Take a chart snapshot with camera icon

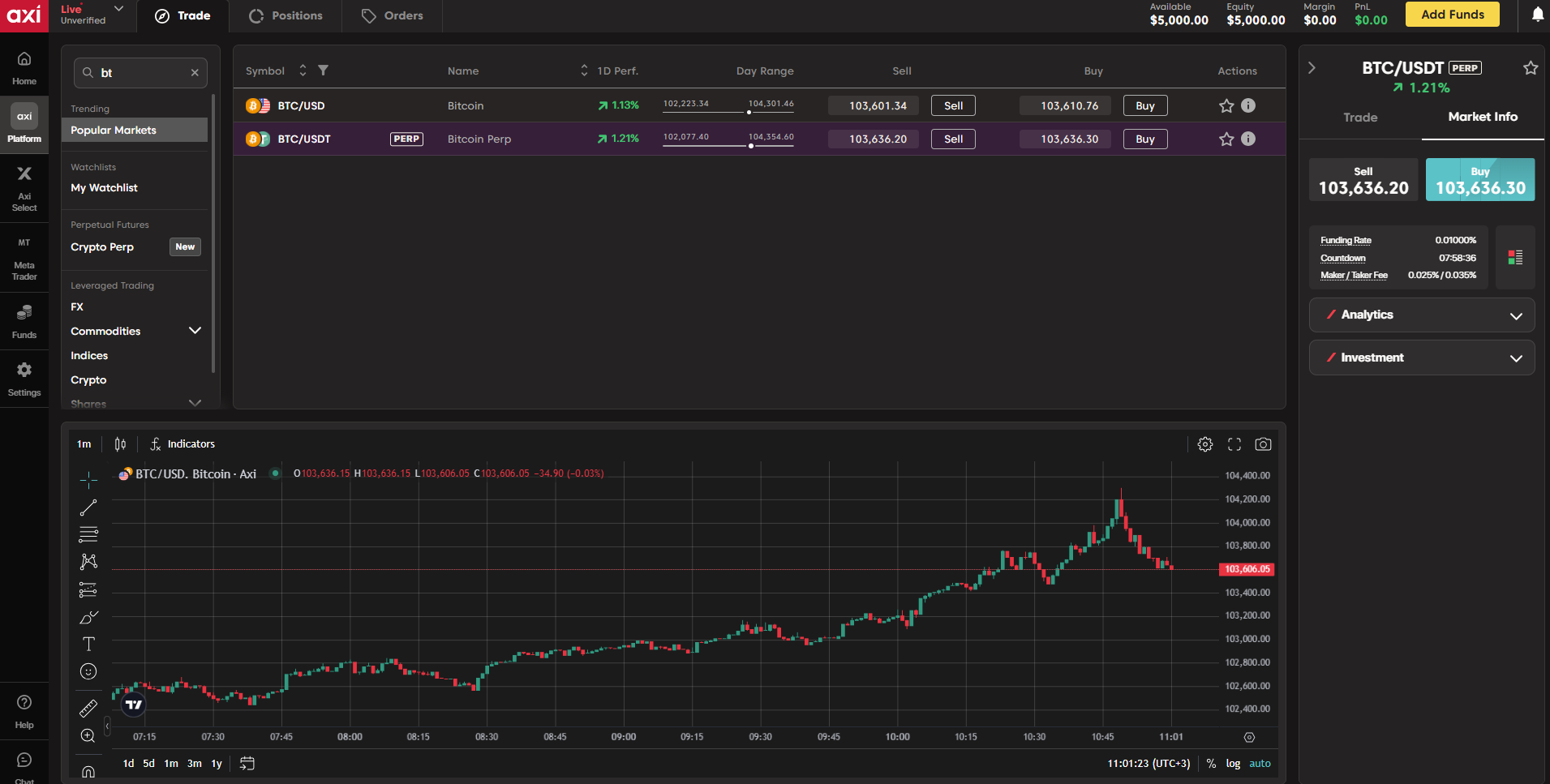coord(1263,444)
